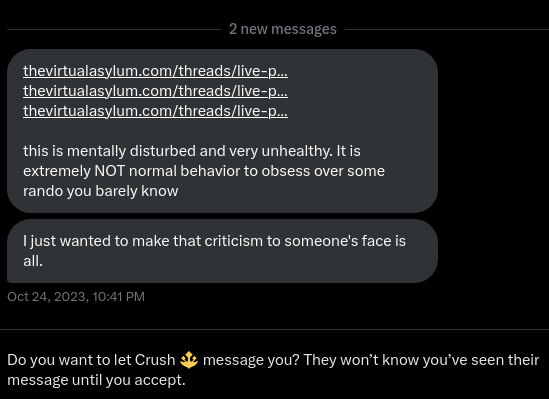Click the '2 new messages' divider label

283,29
